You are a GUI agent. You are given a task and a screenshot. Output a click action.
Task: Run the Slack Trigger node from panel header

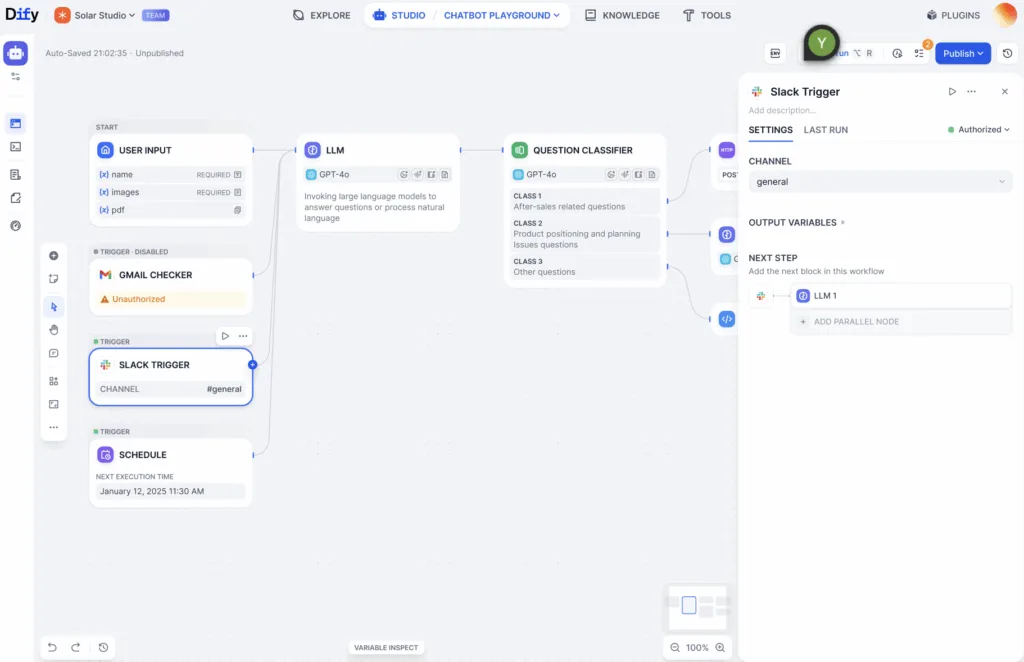(x=952, y=91)
